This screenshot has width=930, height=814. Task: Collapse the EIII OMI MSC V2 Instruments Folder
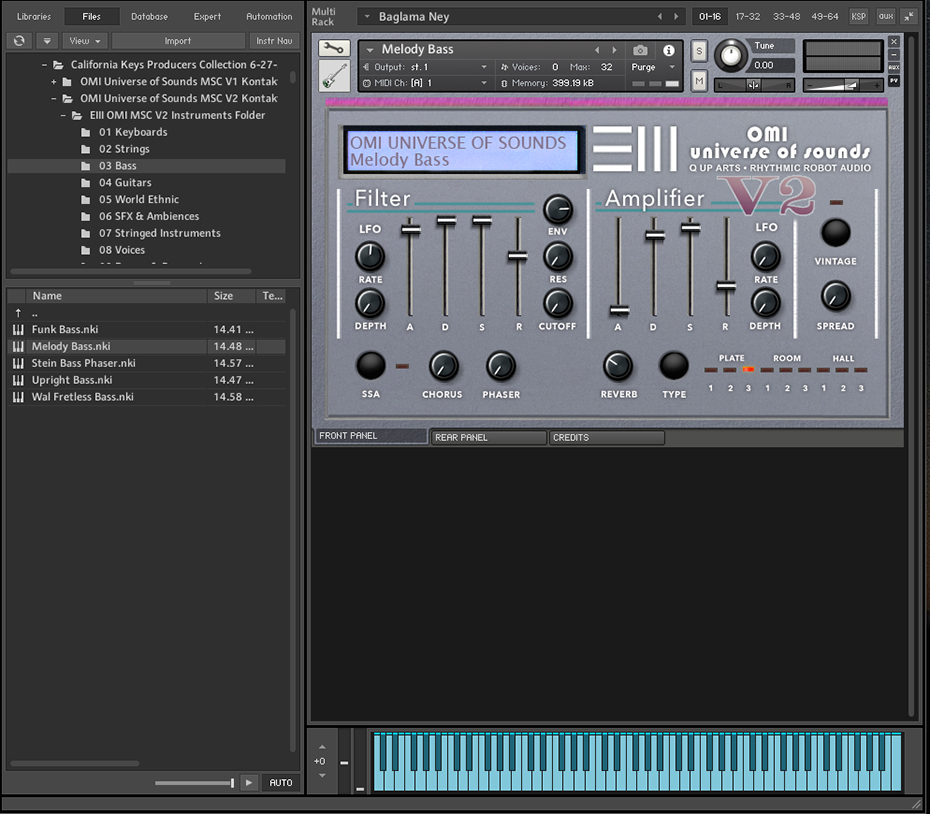63,115
